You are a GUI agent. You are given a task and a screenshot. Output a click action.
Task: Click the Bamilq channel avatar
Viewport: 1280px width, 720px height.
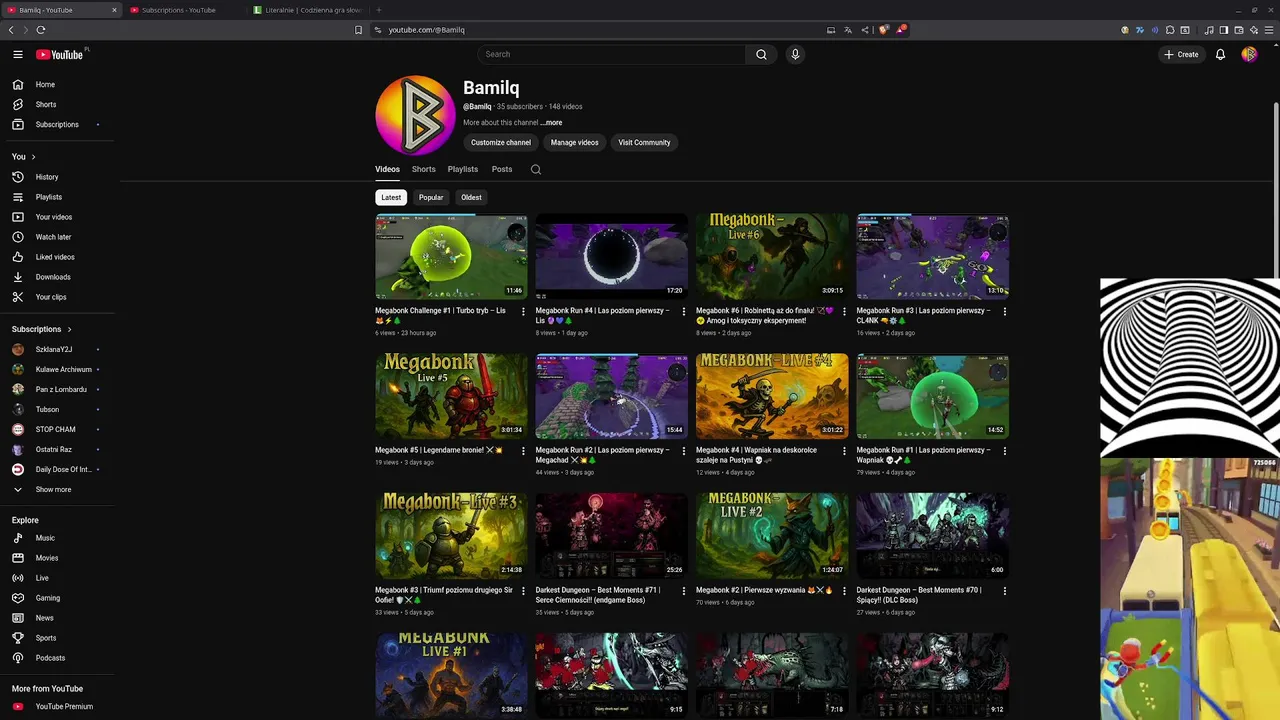click(415, 115)
